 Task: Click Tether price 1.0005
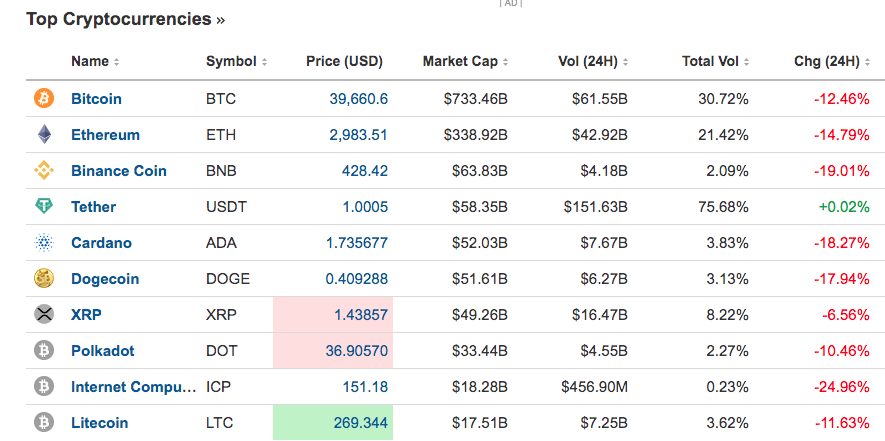pos(365,207)
